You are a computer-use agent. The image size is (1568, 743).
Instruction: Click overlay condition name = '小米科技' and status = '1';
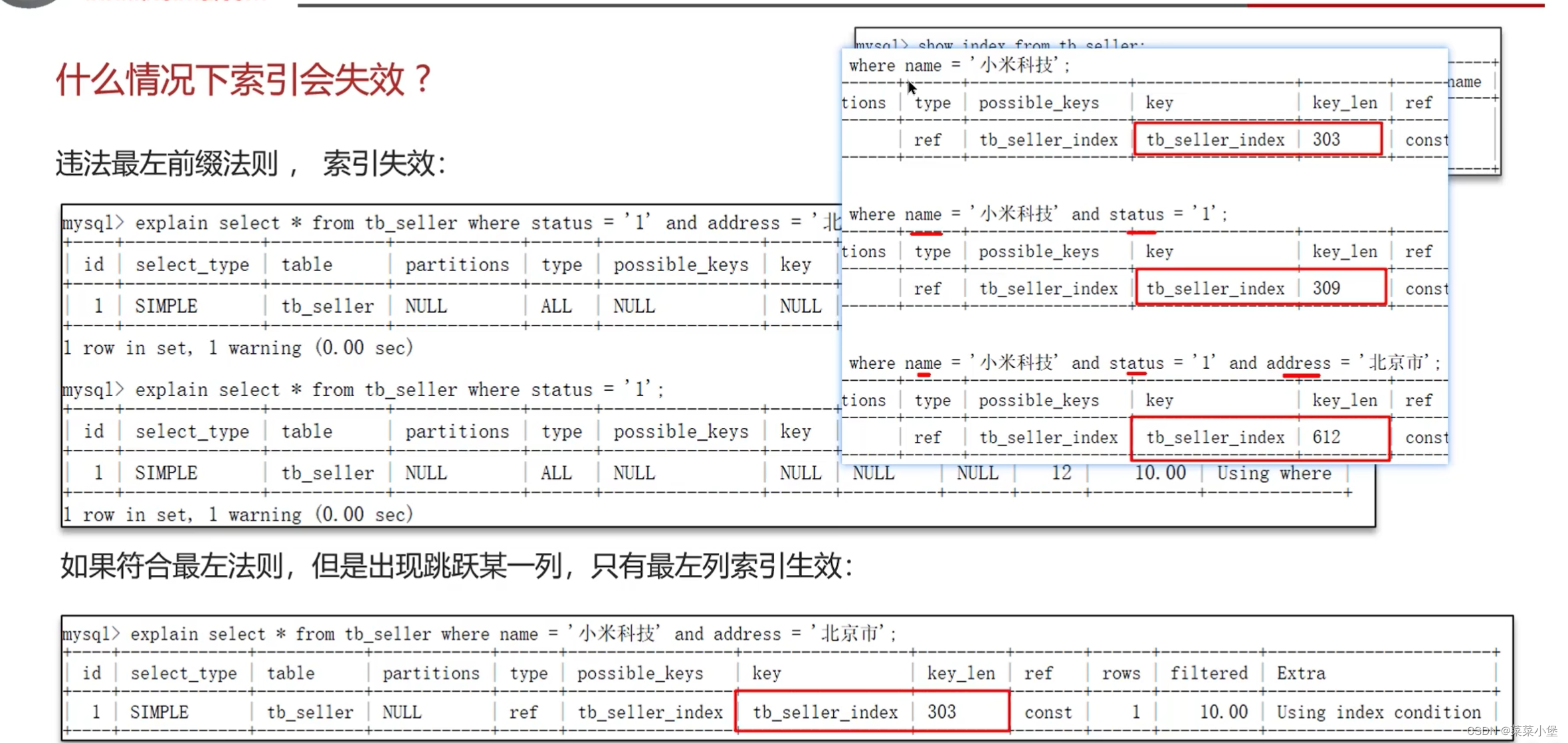(x=1038, y=214)
